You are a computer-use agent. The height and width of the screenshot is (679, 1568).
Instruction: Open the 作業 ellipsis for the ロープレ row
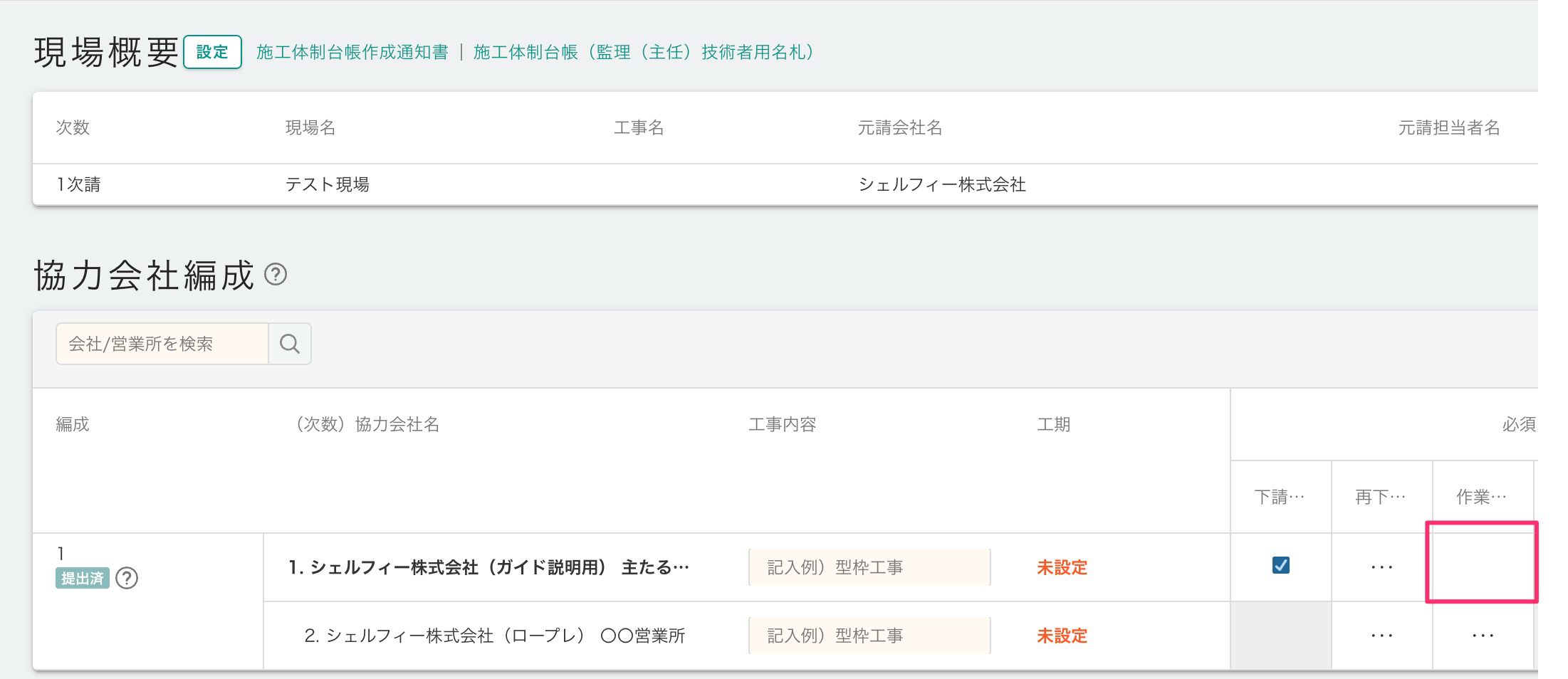(x=1483, y=636)
